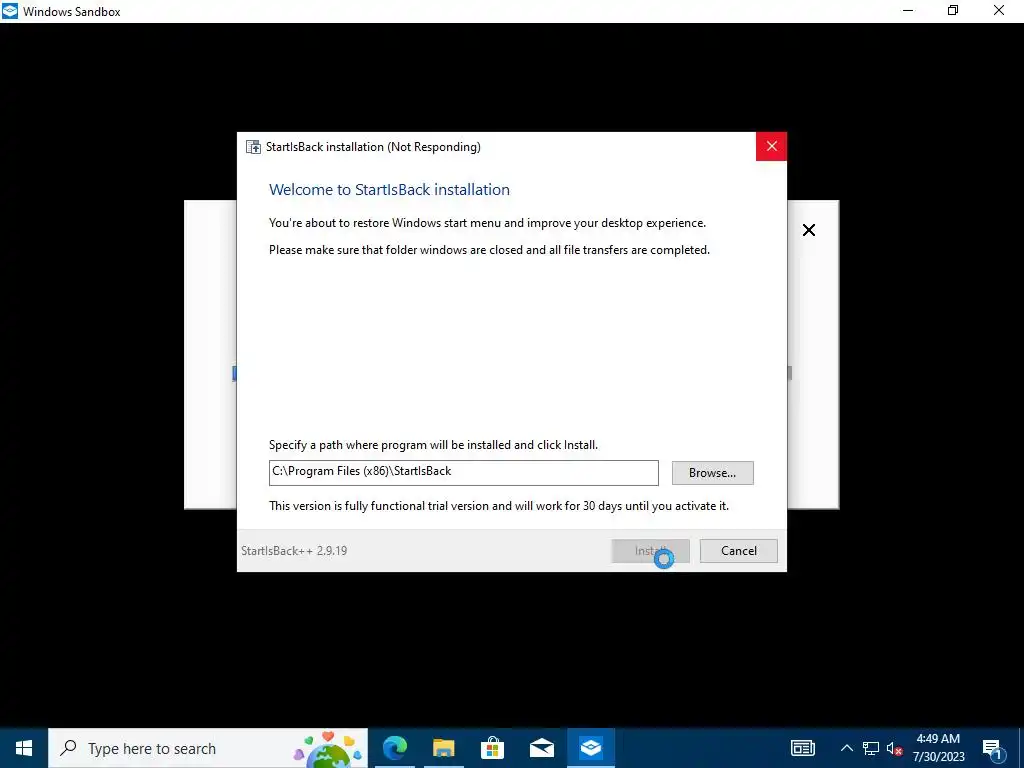The height and width of the screenshot is (768, 1024).
Task: Click the StartIsBack++ 2.9.19 version text
Action: tap(294, 551)
